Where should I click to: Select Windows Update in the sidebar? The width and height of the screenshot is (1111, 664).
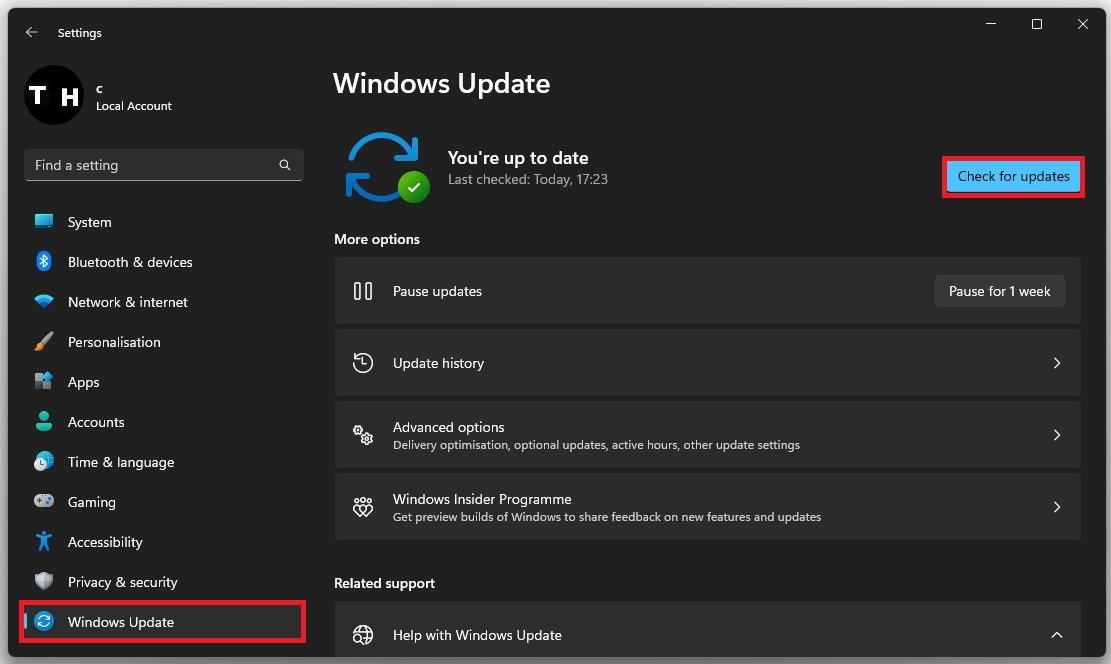(121, 622)
